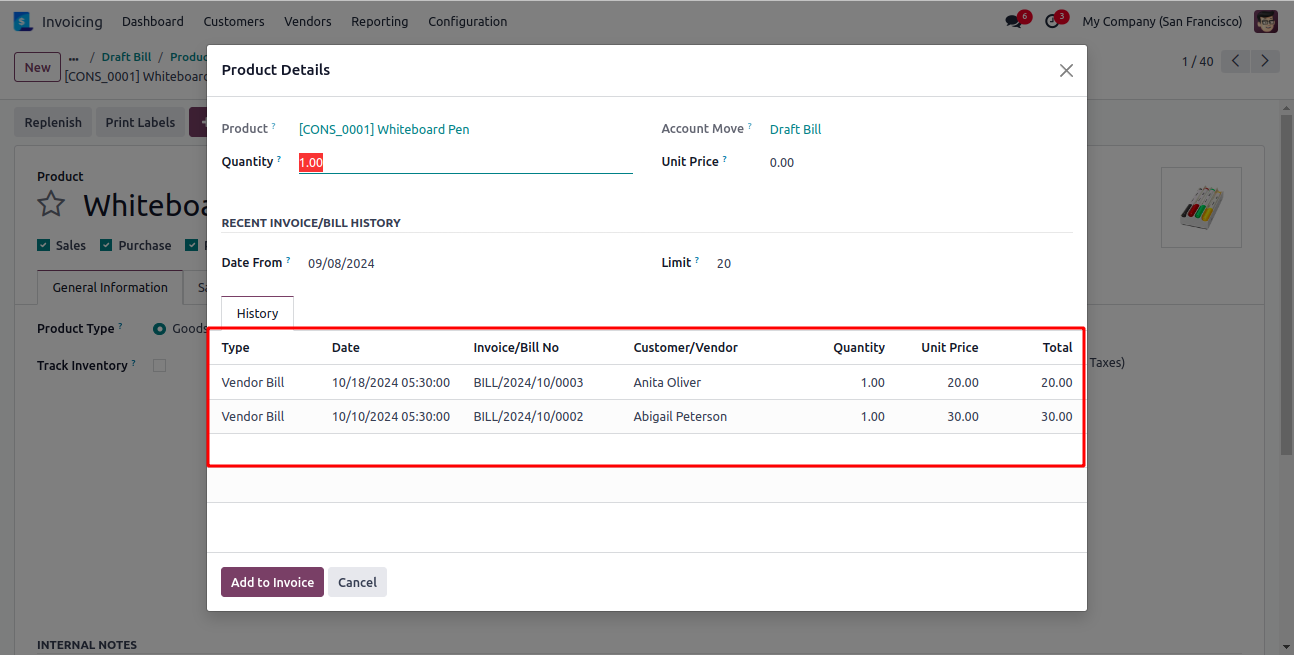Click the Whiteboard Pen product image
1294x655 pixels.
(x=1200, y=208)
